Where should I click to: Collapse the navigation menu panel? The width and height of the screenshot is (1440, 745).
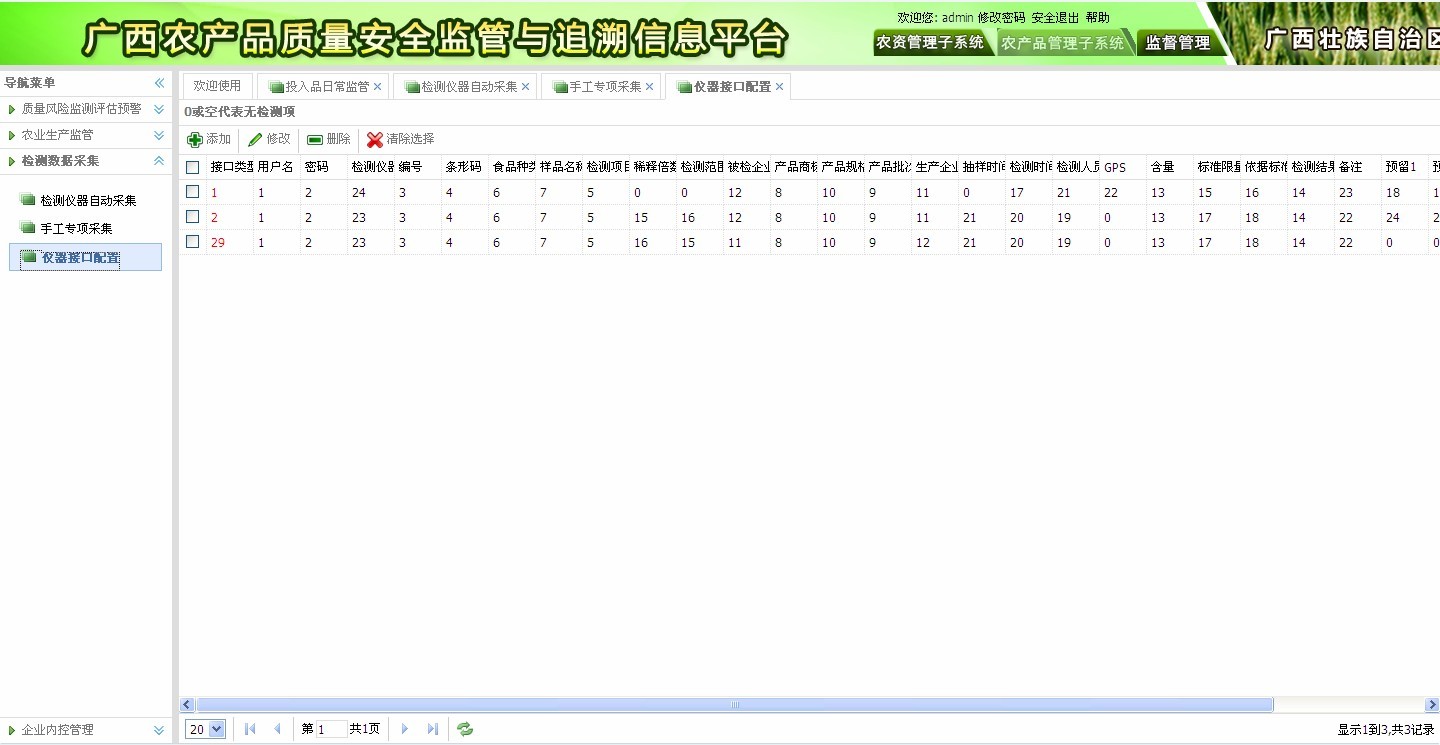159,83
